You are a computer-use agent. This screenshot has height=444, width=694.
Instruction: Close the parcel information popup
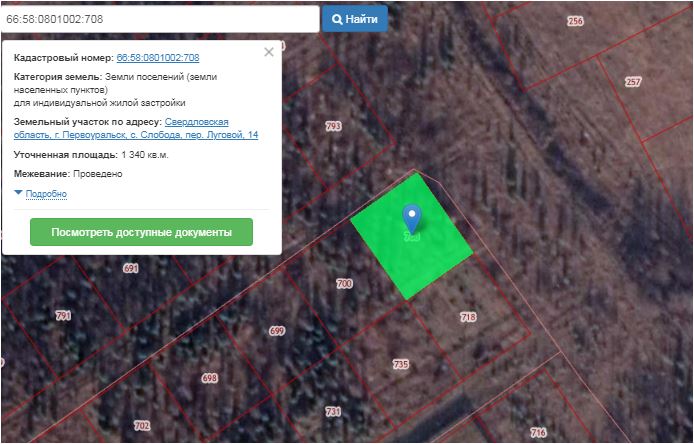pyautogui.click(x=268, y=52)
